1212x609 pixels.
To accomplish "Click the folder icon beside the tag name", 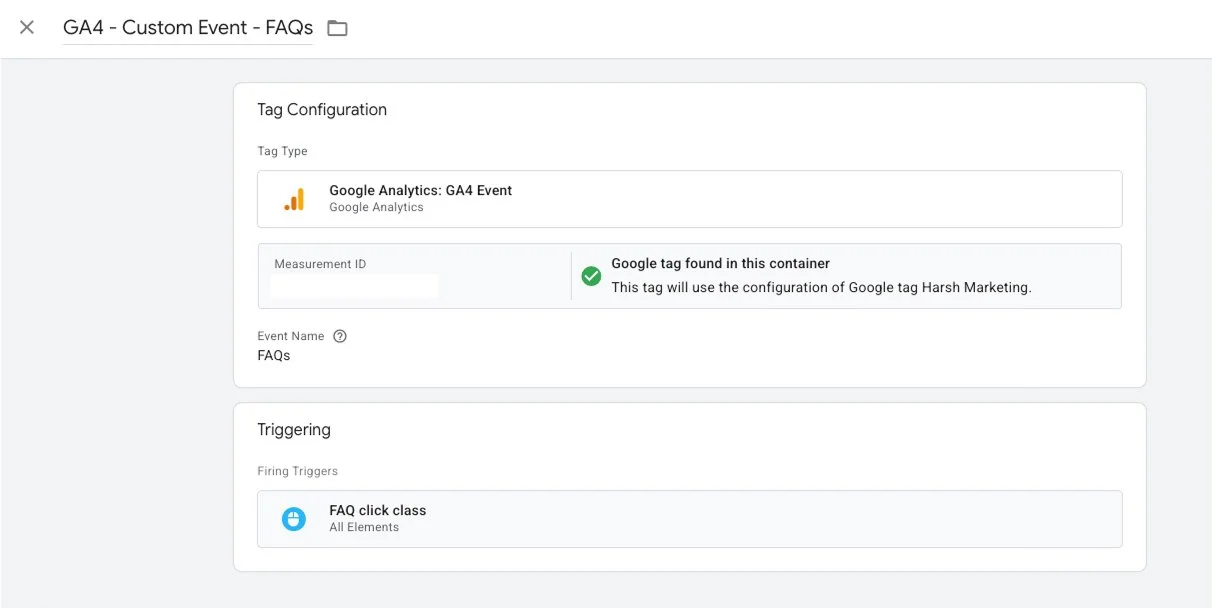I will pyautogui.click(x=338, y=28).
